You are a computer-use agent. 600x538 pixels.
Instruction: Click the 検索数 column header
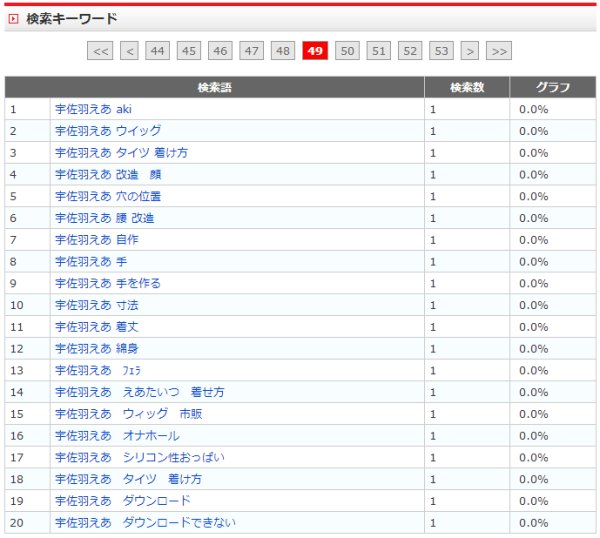pyautogui.click(x=467, y=87)
